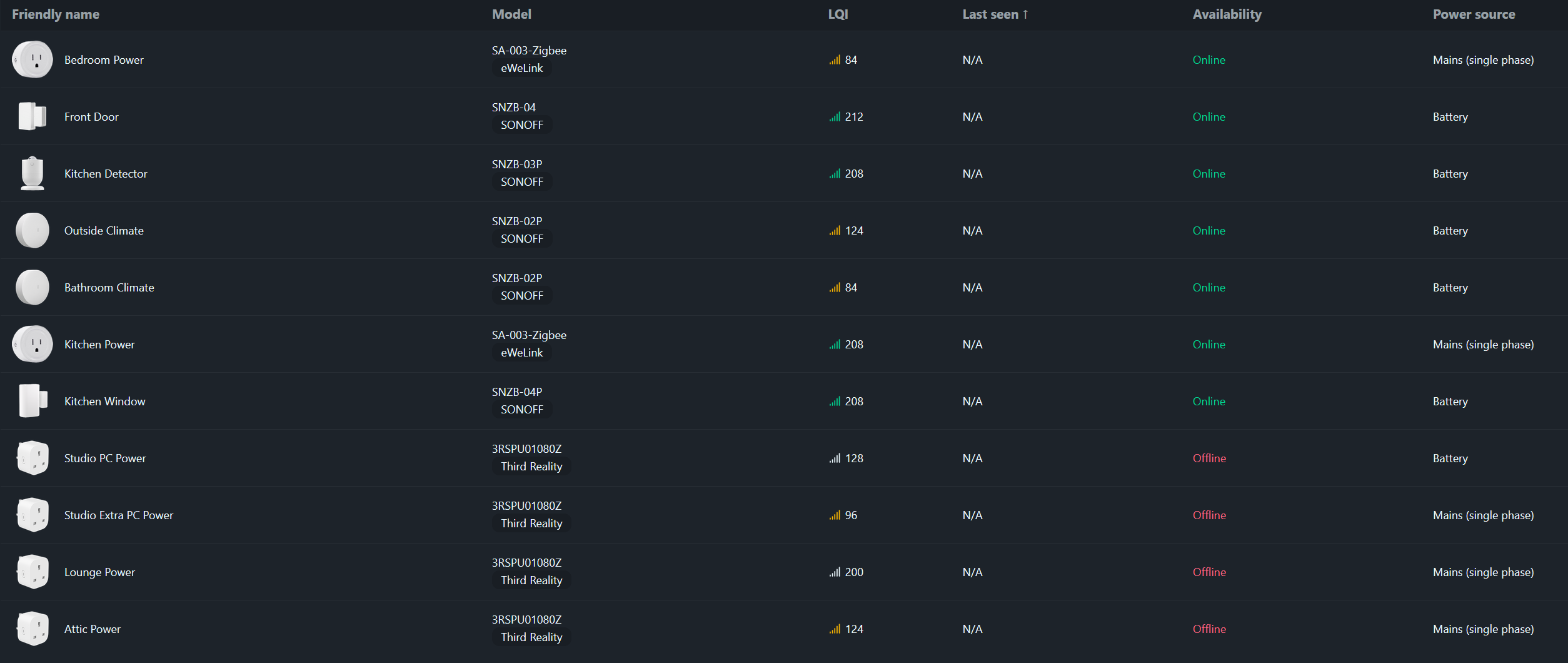Click the Attic Power plug image
1568x663 pixels.
tap(33, 629)
